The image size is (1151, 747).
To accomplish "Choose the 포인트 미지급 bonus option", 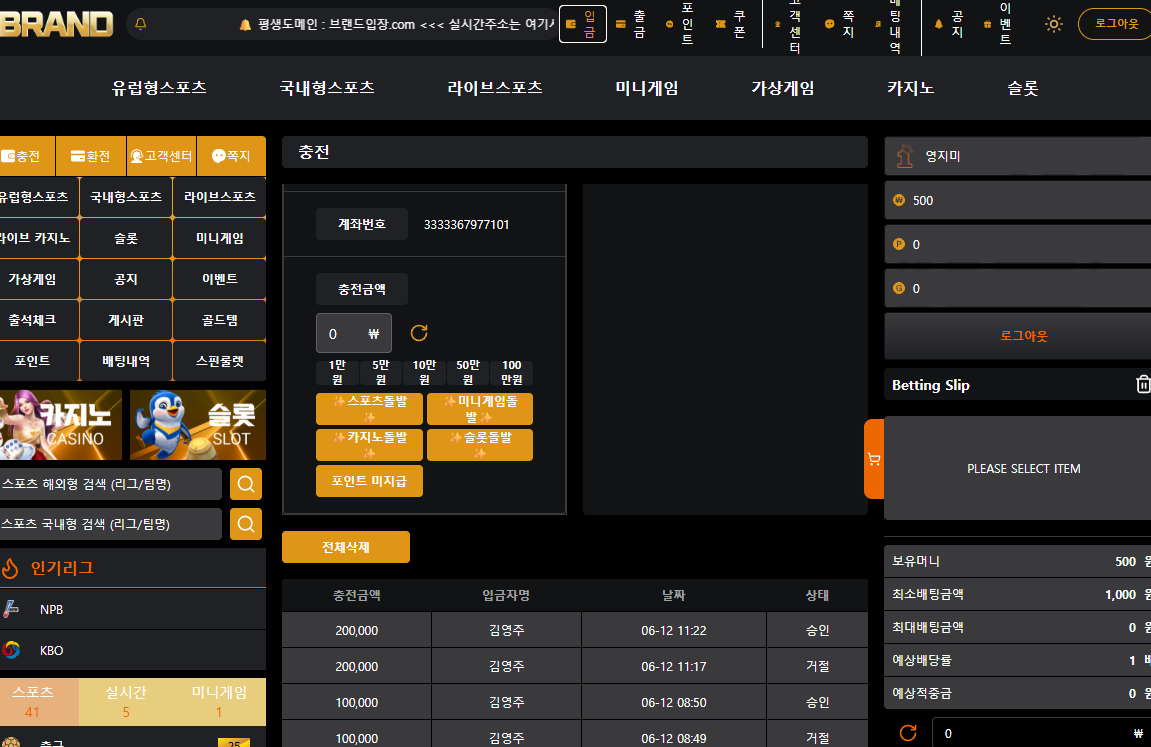I will click(x=369, y=481).
